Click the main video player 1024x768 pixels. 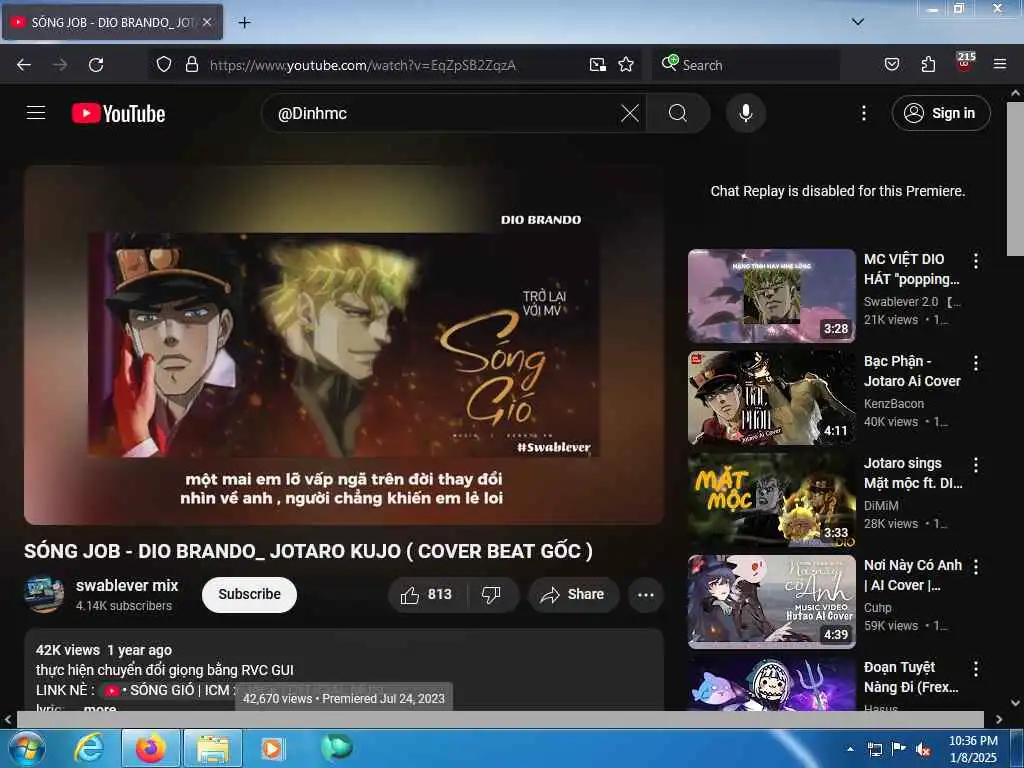coord(344,345)
